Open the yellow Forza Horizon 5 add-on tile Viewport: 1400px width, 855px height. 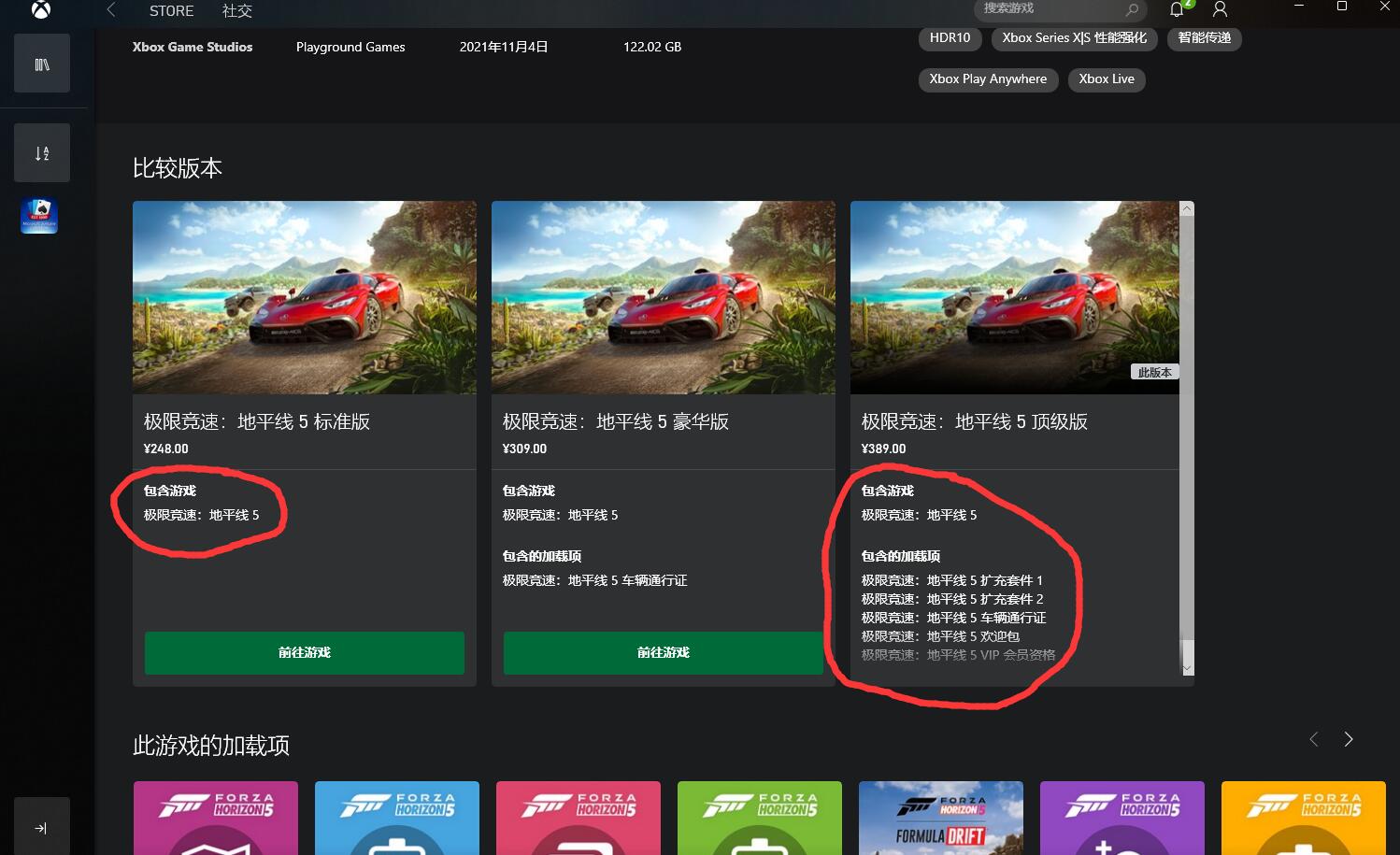click(x=1304, y=818)
